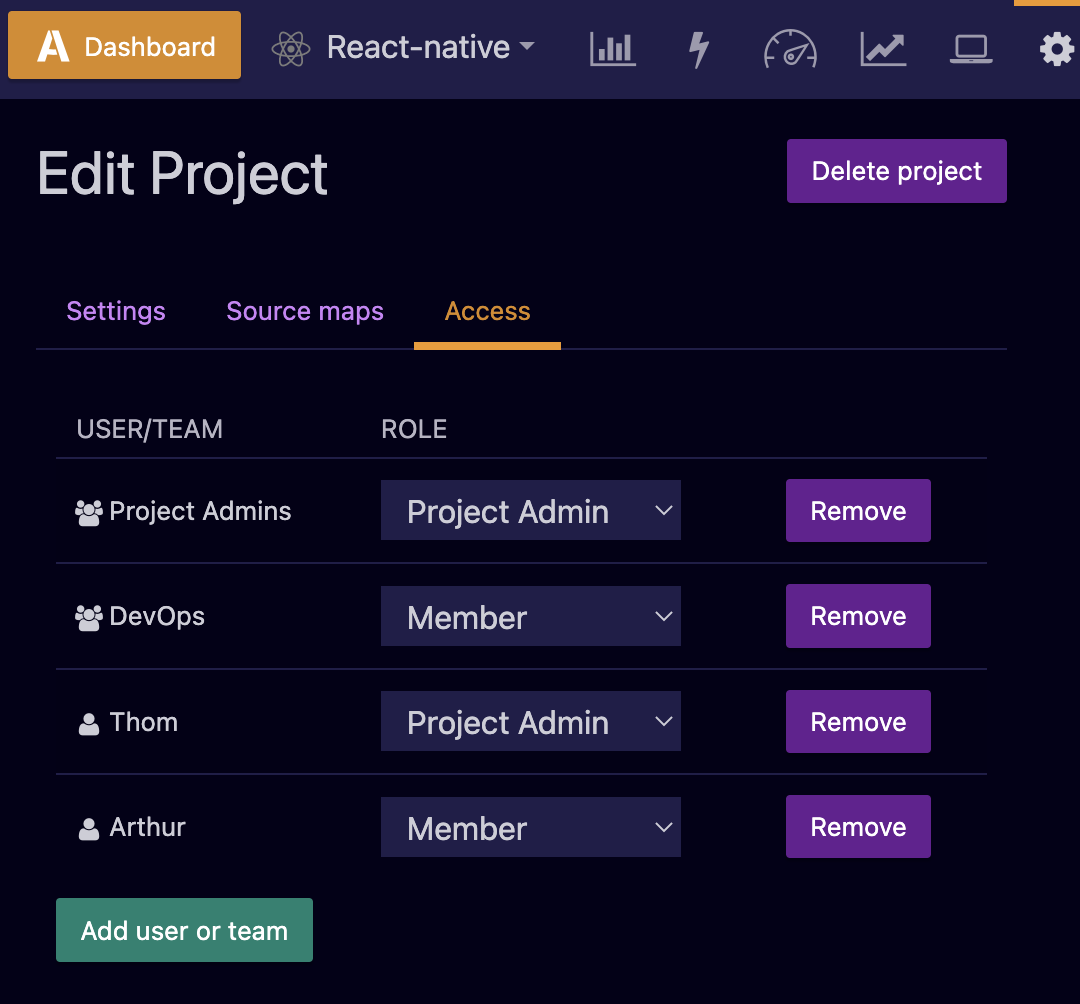Open the line graph metrics icon
Screen dimensions: 1080x1004
click(883, 50)
